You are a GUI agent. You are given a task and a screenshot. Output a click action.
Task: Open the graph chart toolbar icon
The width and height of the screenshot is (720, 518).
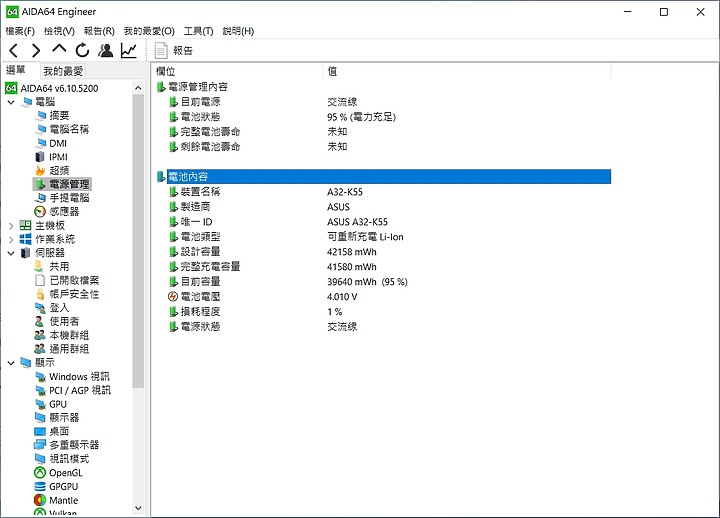pyautogui.click(x=129, y=50)
